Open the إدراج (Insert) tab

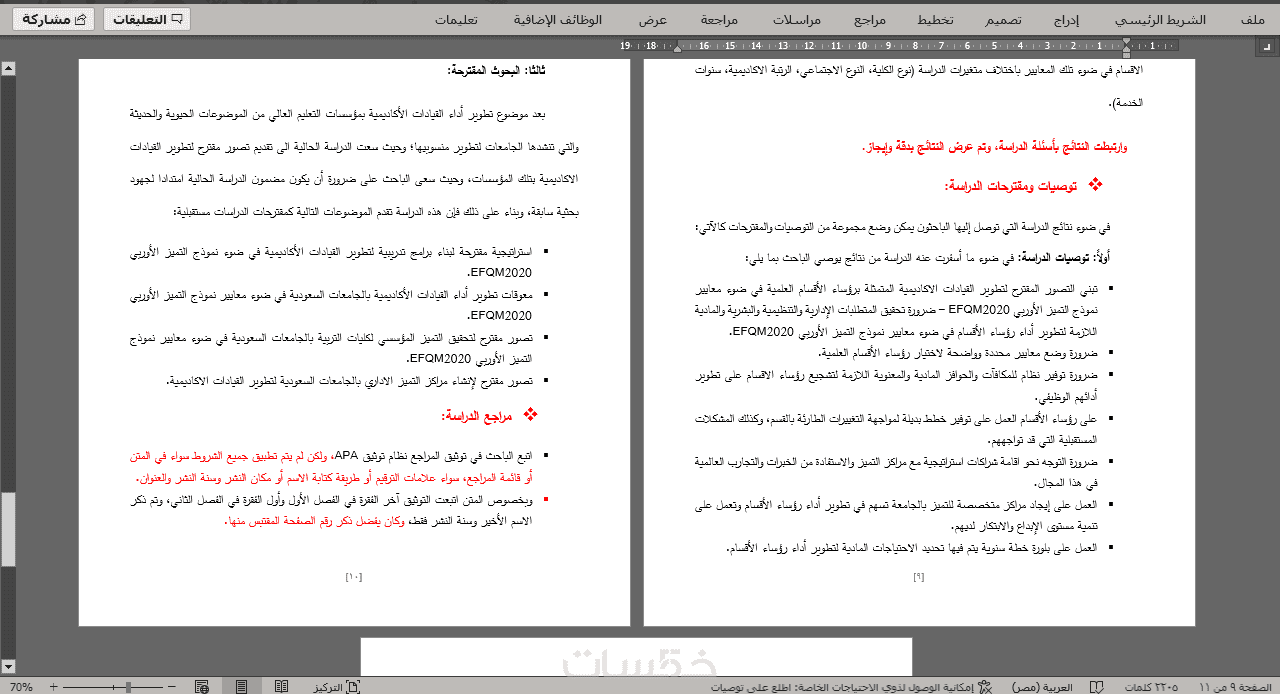[1066, 19]
